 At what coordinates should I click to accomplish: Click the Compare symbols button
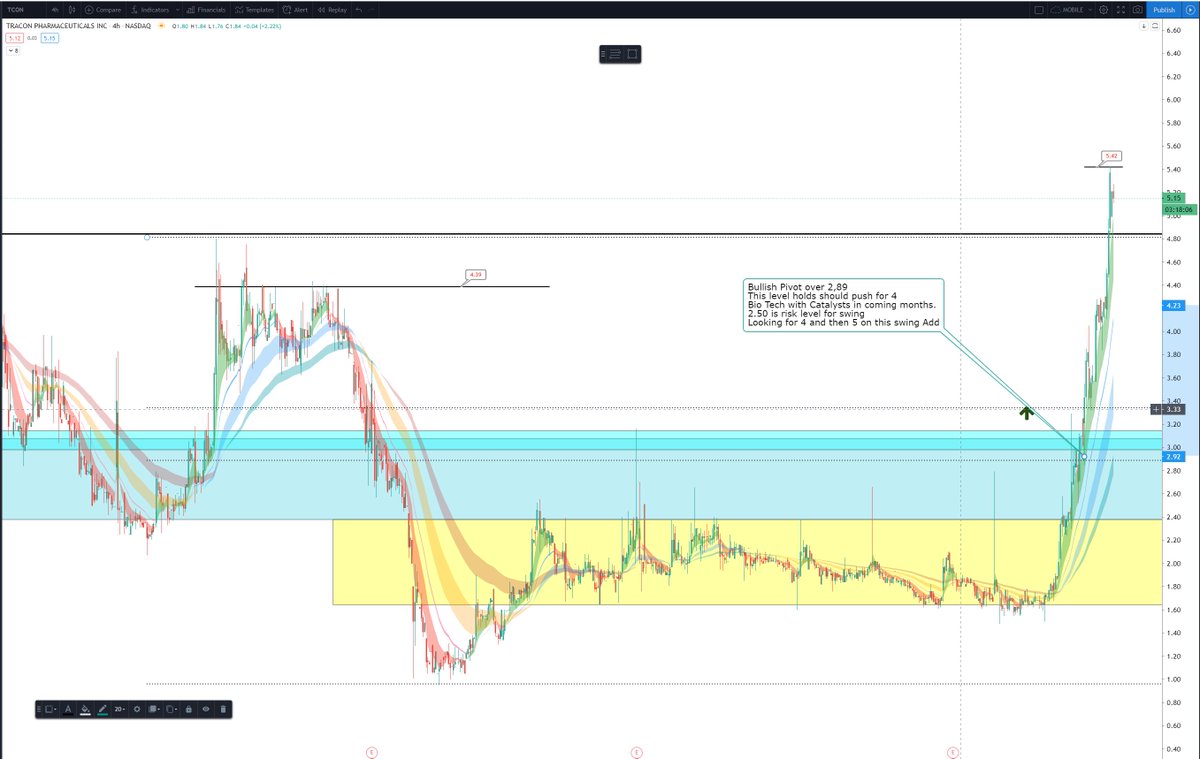(x=103, y=9)
